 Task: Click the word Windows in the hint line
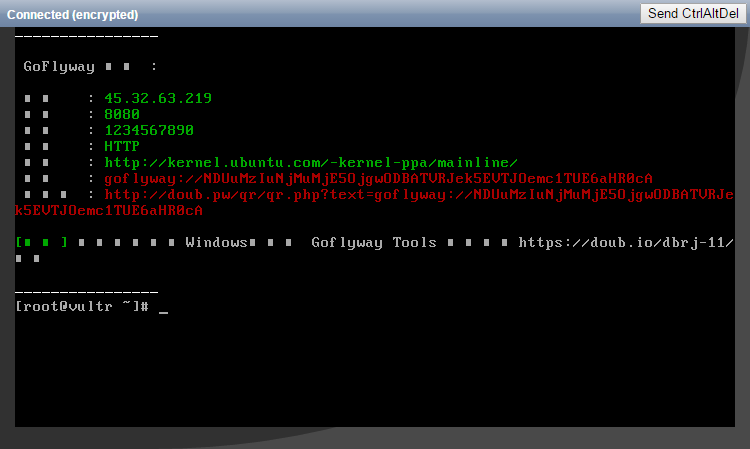(216, 242)
